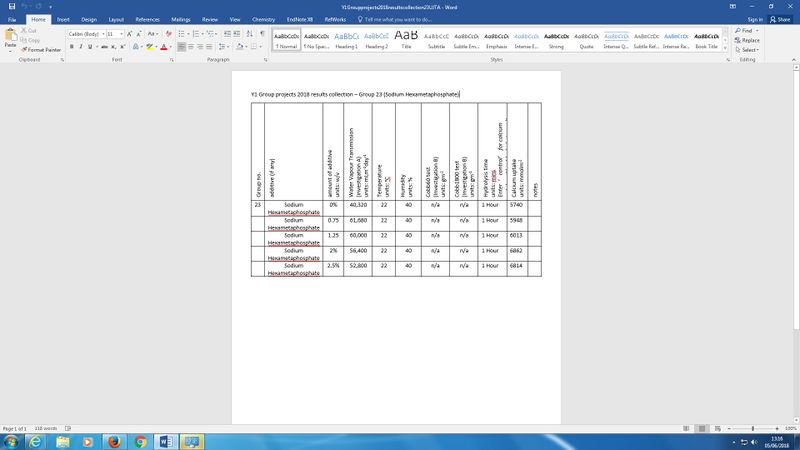Toggle Subscript formatting
The width and height of the screenshot is (800, 450).
coord(113,46)
